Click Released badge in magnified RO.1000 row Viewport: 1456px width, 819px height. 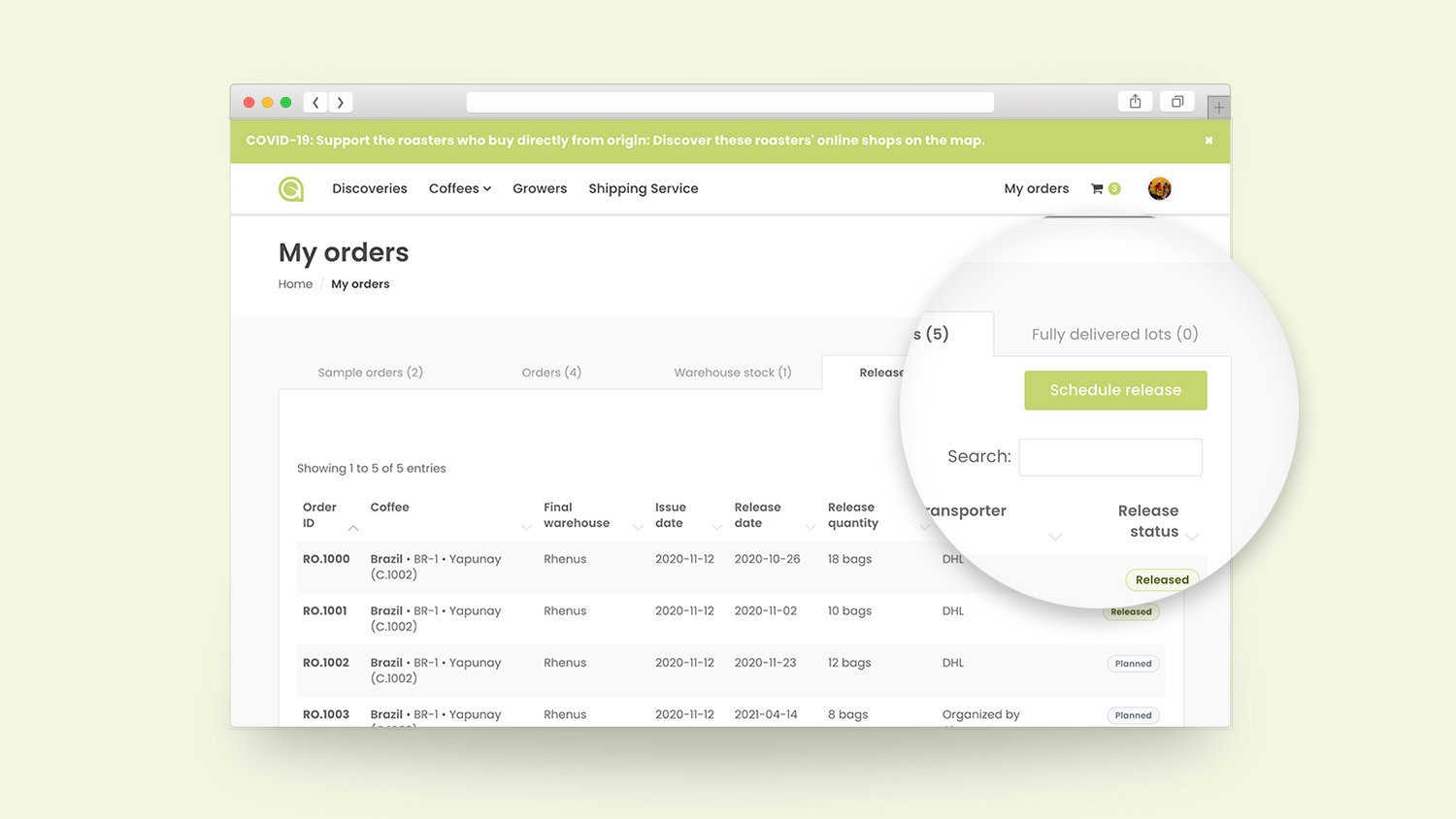pyautogui.click(x=1162, y=579)
